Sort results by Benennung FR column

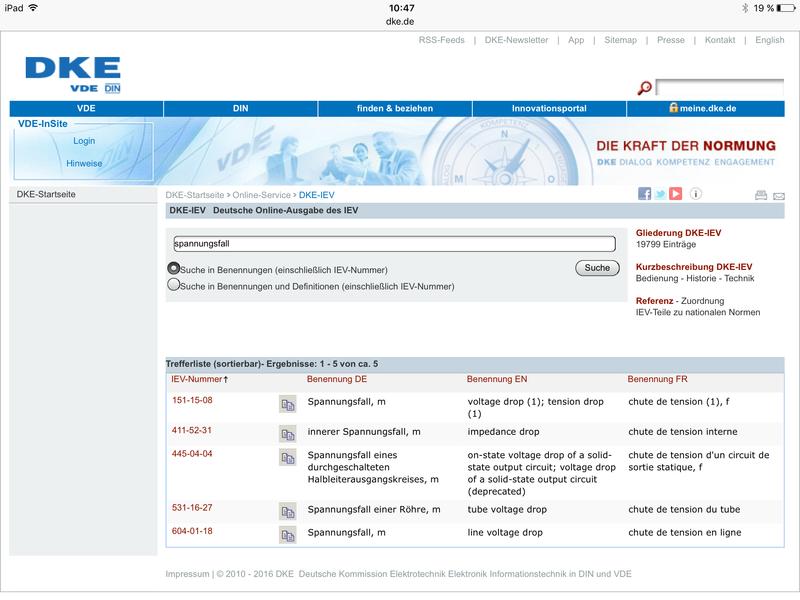(x=658, y=380)
